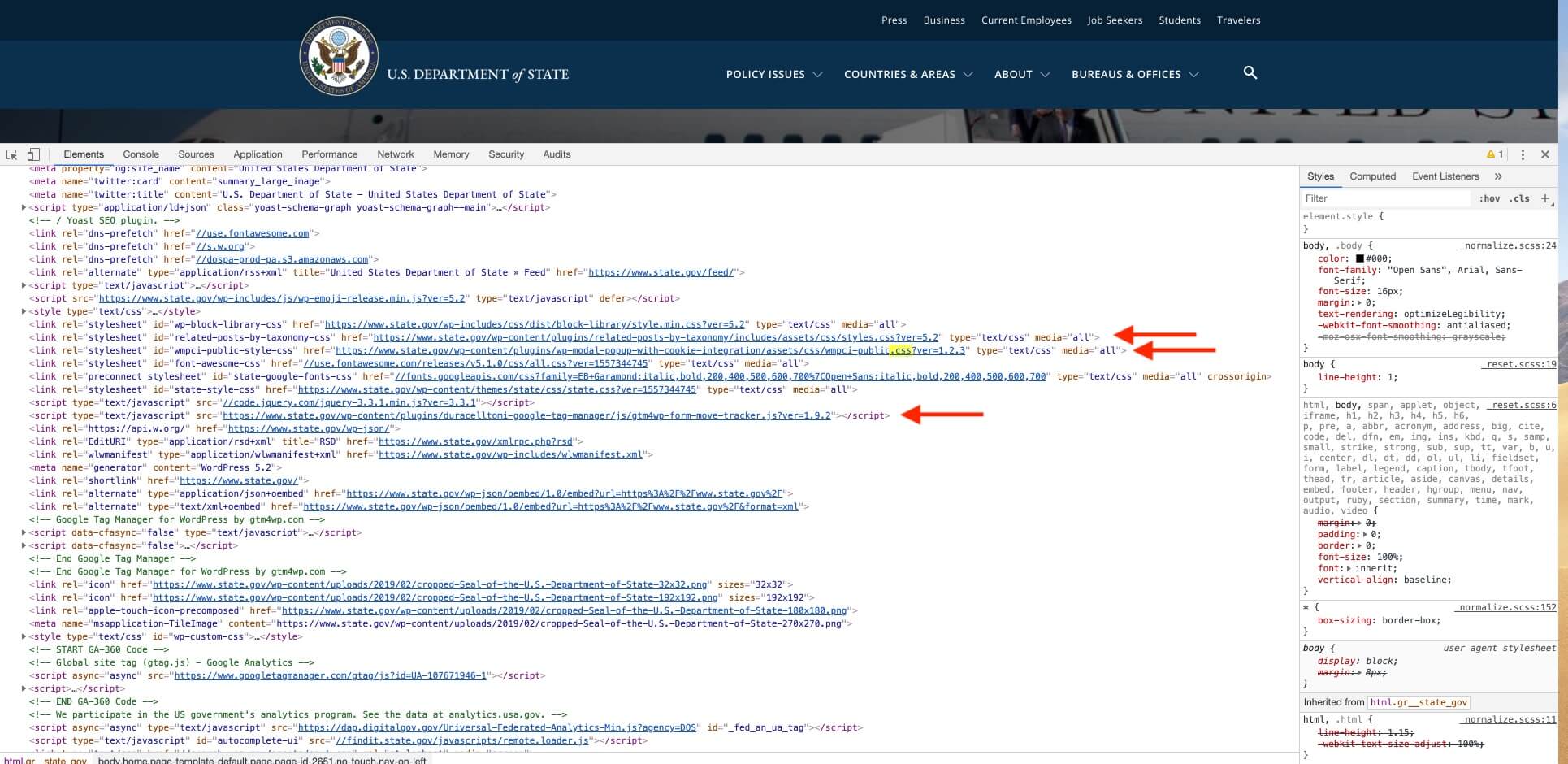The image size is (1568, 764).
Task: Select the meta generator WordPress 5.2 line
Action: pyautogui.click(x=156, y=467)
